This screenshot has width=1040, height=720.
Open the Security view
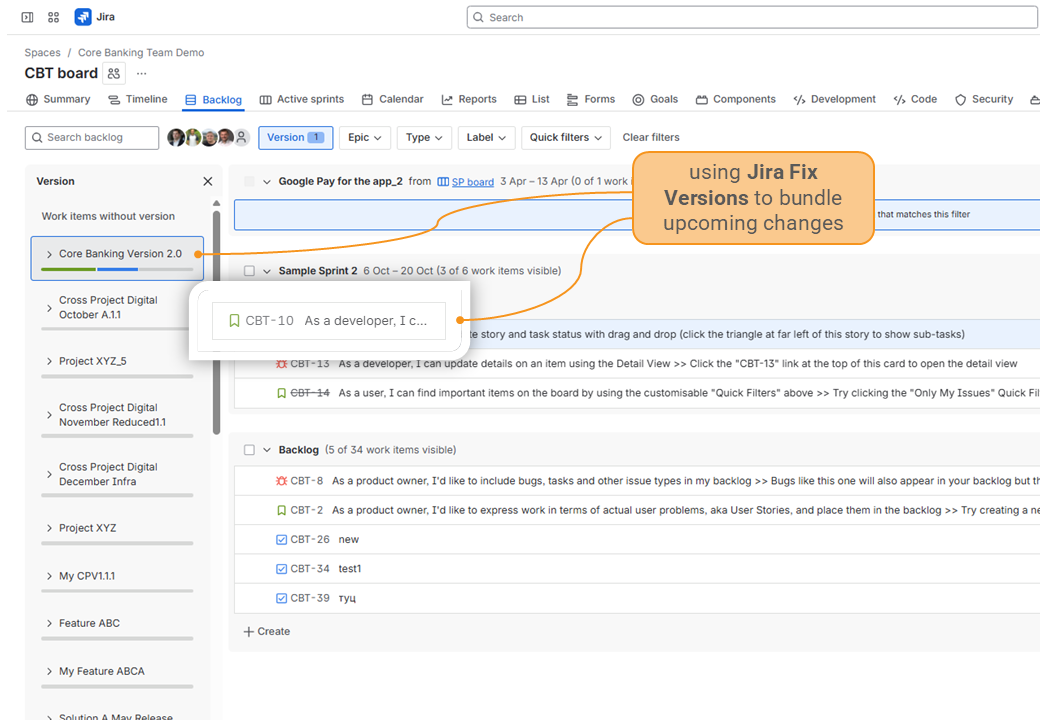(x=983, y=99)
